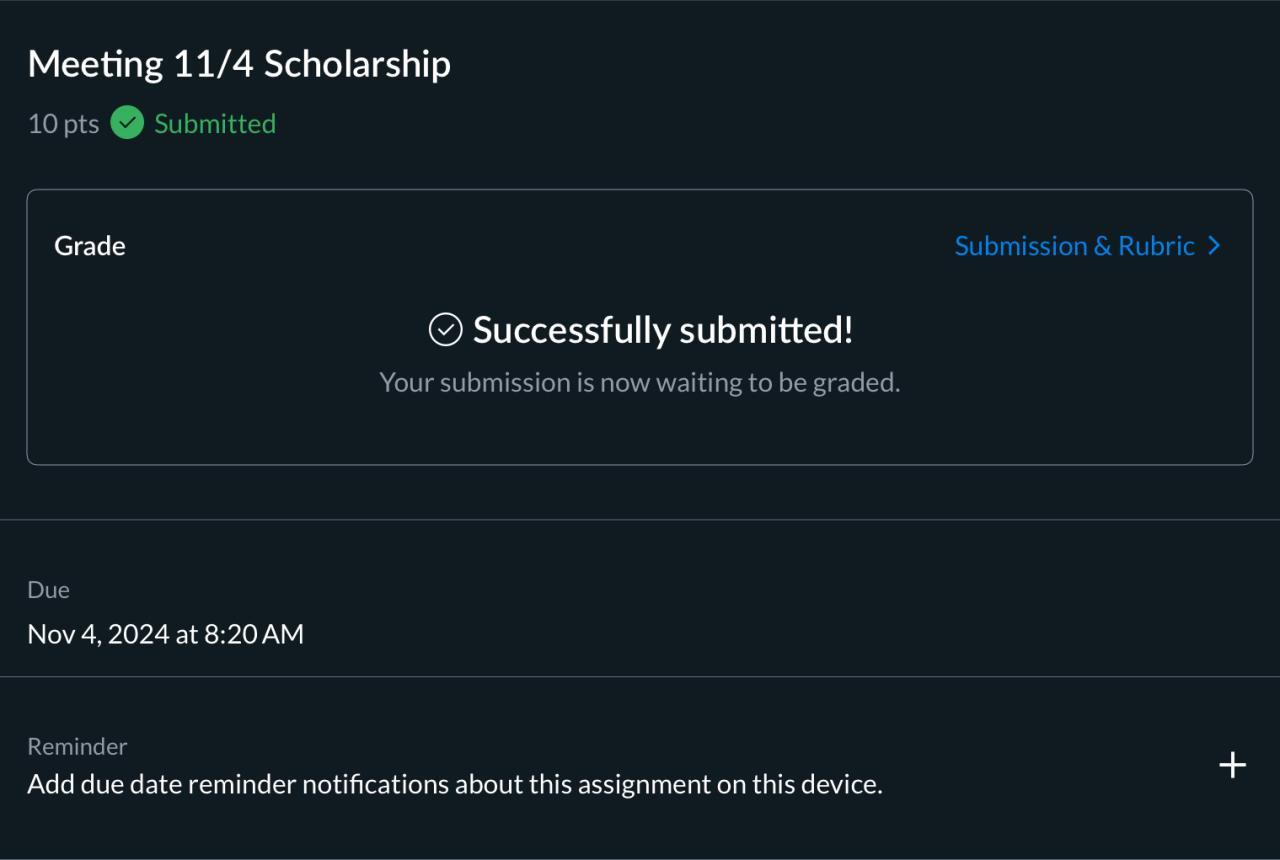The height and width of the screenshot is (860, 1280).
Task: Open details via the Submission & Rubric chevron
Action: (x=1214, y=246)
